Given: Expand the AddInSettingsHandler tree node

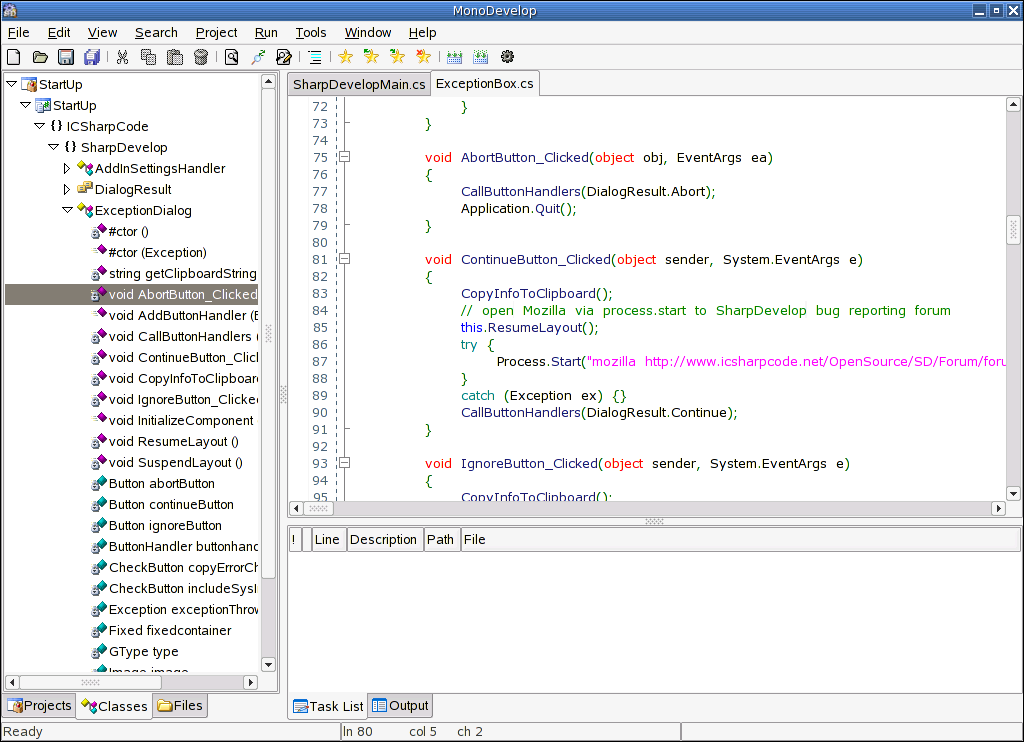Looking at the screenshot, I should pyautogui.click(x=66, y=168).
